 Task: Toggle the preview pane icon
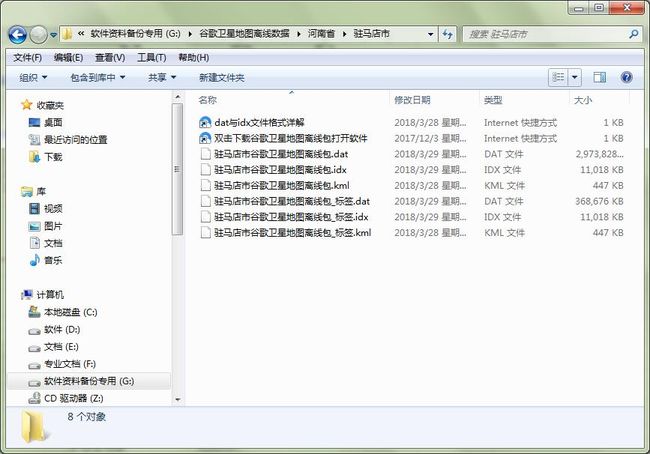[x=599, y=77]
